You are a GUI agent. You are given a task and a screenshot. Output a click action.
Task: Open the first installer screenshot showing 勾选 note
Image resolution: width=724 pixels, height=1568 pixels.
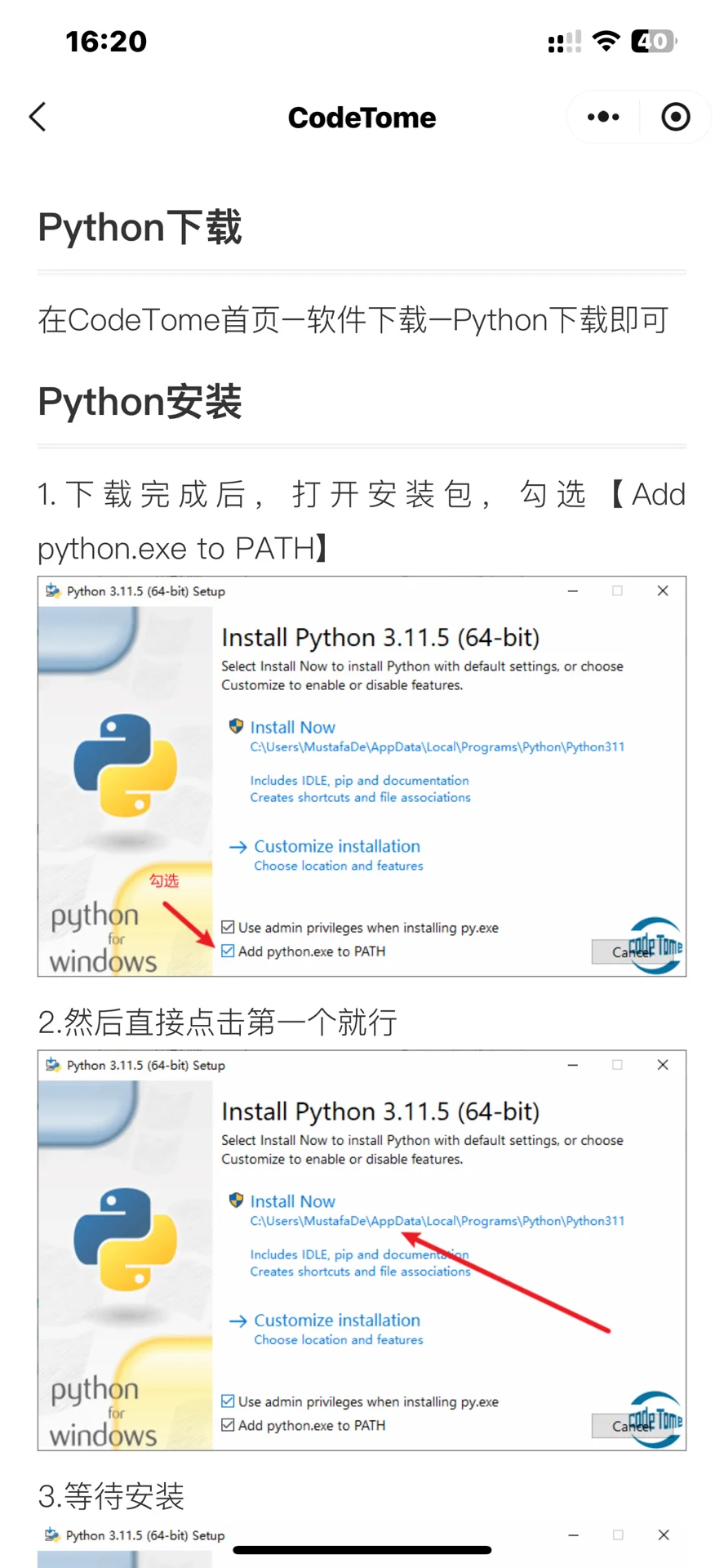(x=362, y=777)
